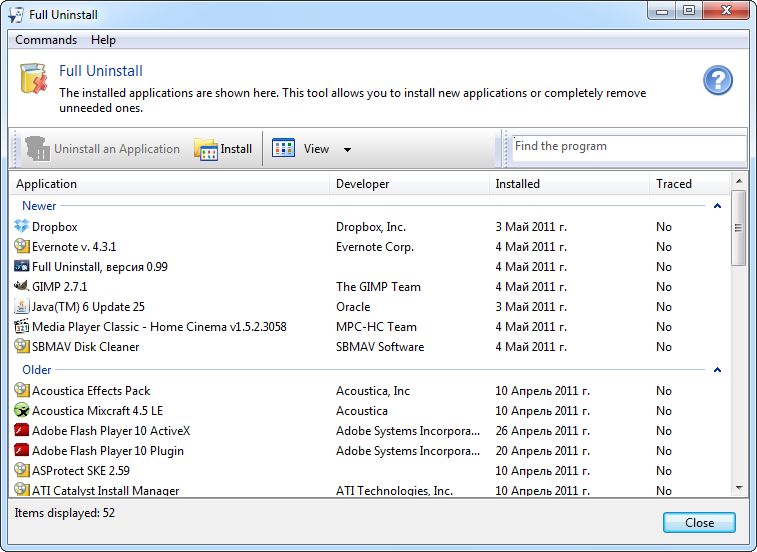The height and width of the screenshot is (552, 757).
Task: Click the vertical scrollbar thumb
Action: pos(738,227)
